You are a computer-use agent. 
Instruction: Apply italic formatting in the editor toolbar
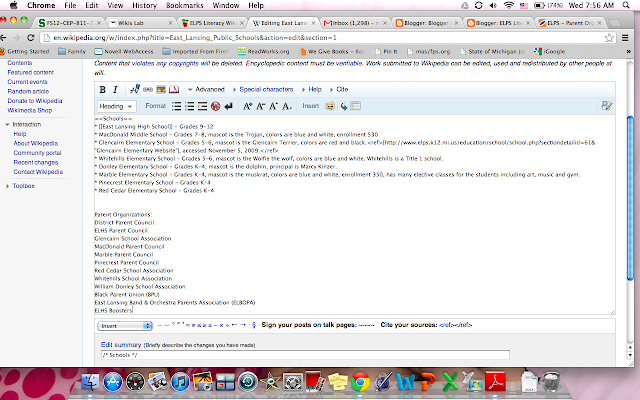coord(115,89)
